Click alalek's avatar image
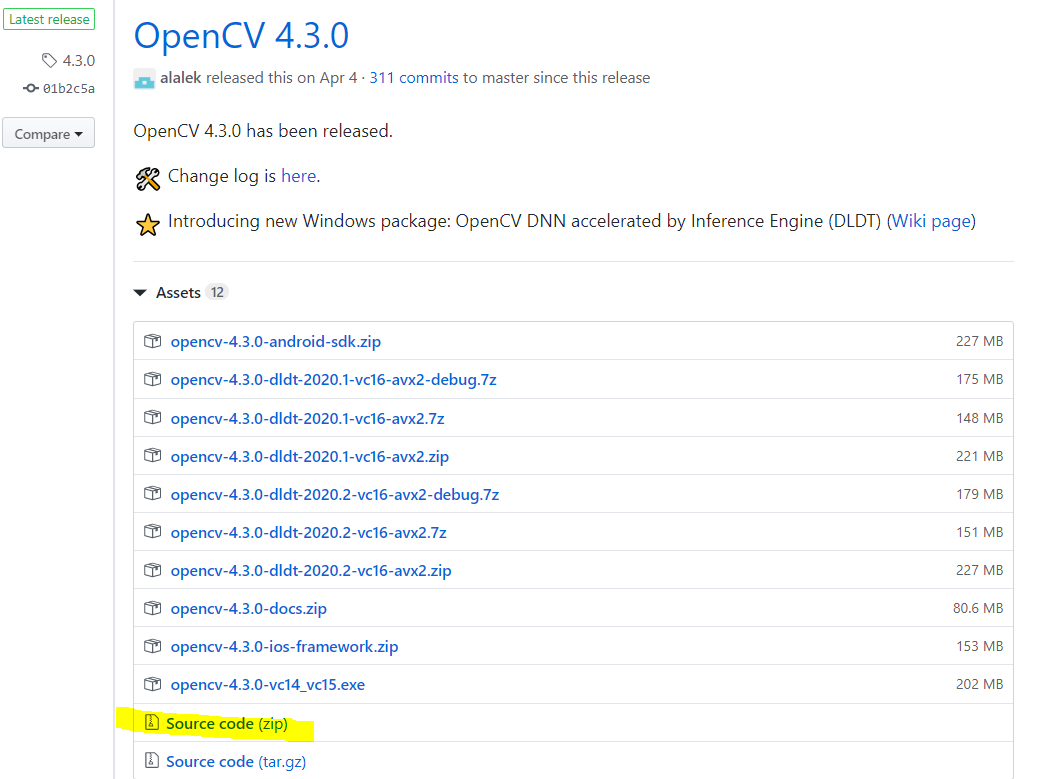Screen dimensions: 1043x779 tap(144, 79)
